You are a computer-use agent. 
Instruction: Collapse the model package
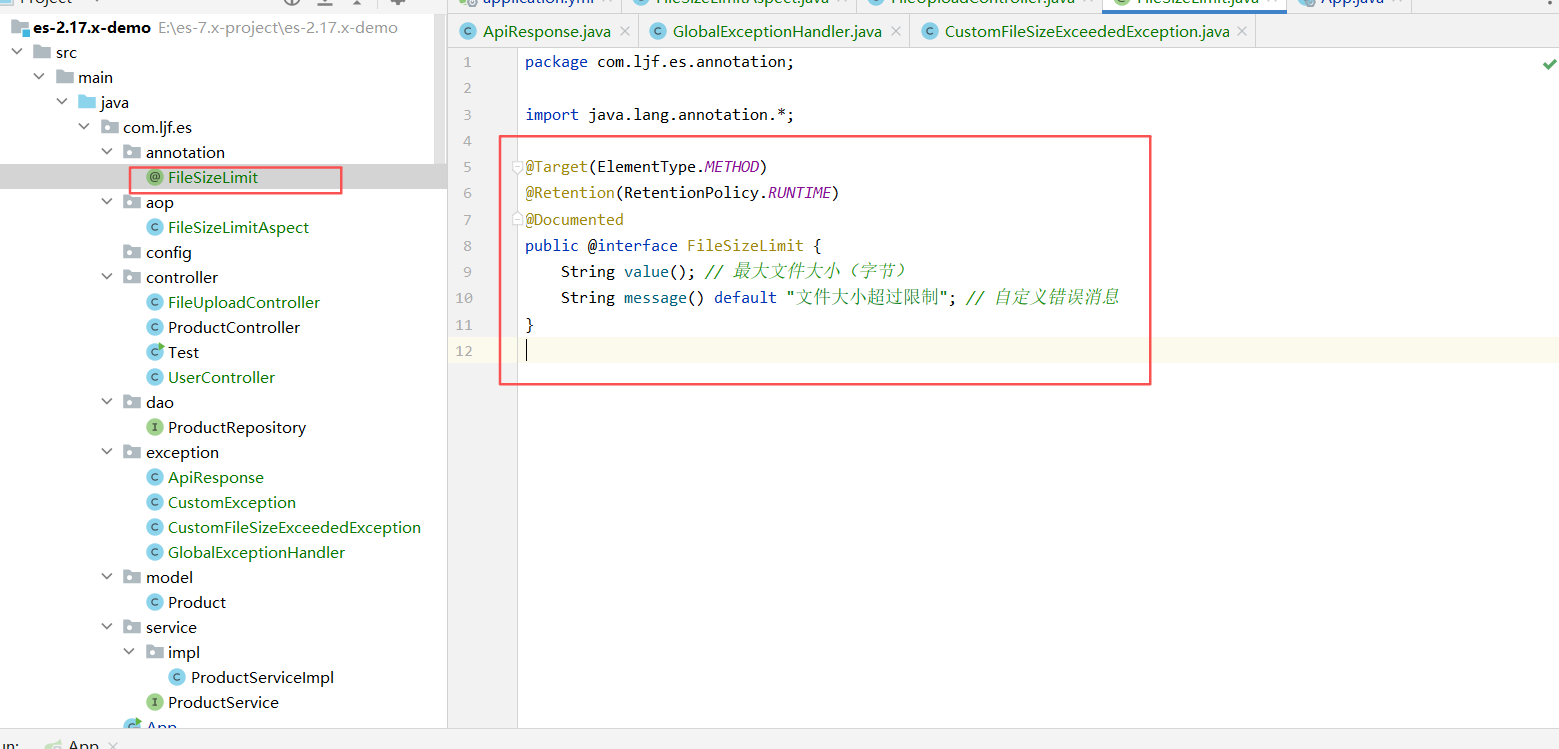tap(108, 577)
